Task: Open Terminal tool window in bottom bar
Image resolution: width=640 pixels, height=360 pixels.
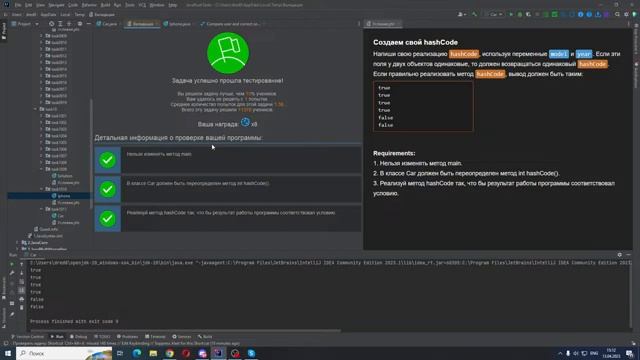Action: [155, 337]
